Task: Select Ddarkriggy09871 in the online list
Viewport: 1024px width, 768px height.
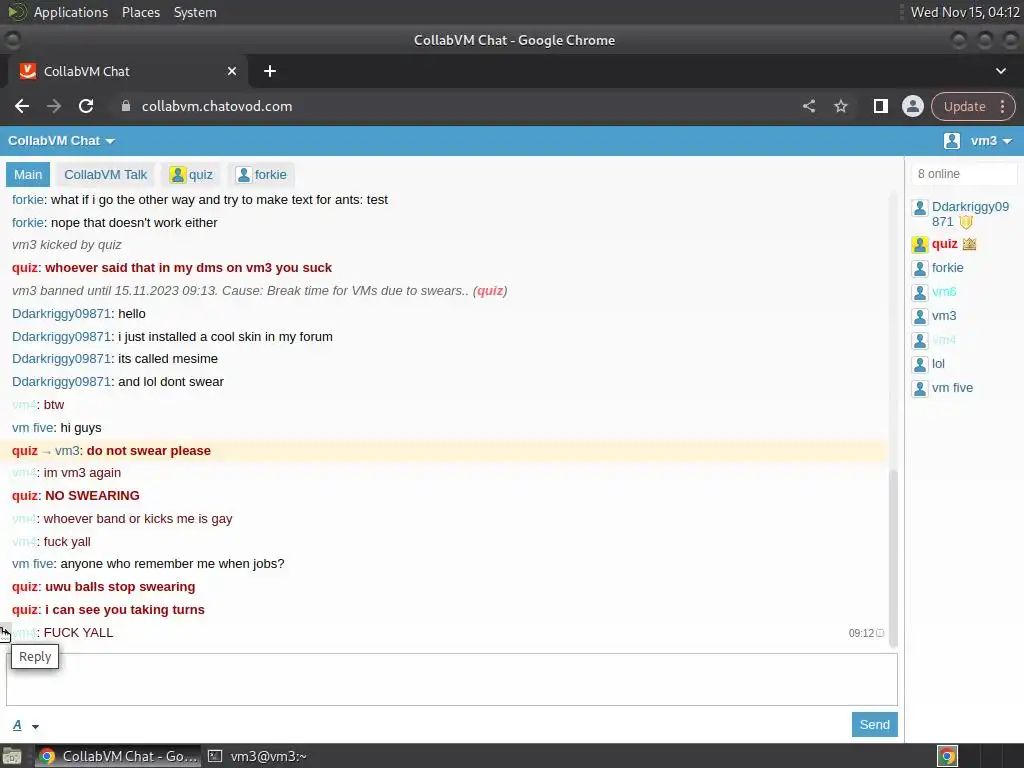Action: (x=970, y=214)
